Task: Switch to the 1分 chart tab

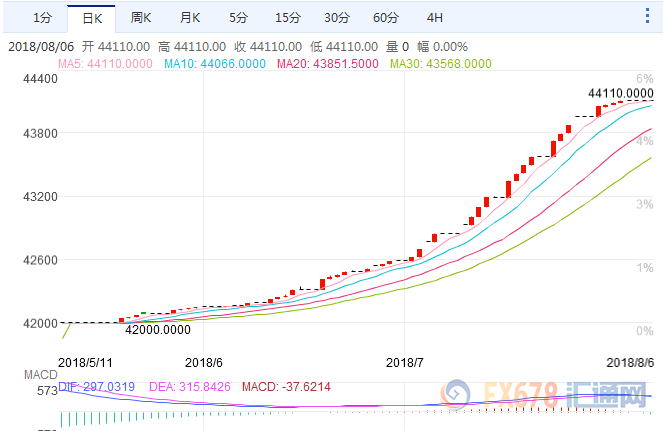Action: (42, 18)
